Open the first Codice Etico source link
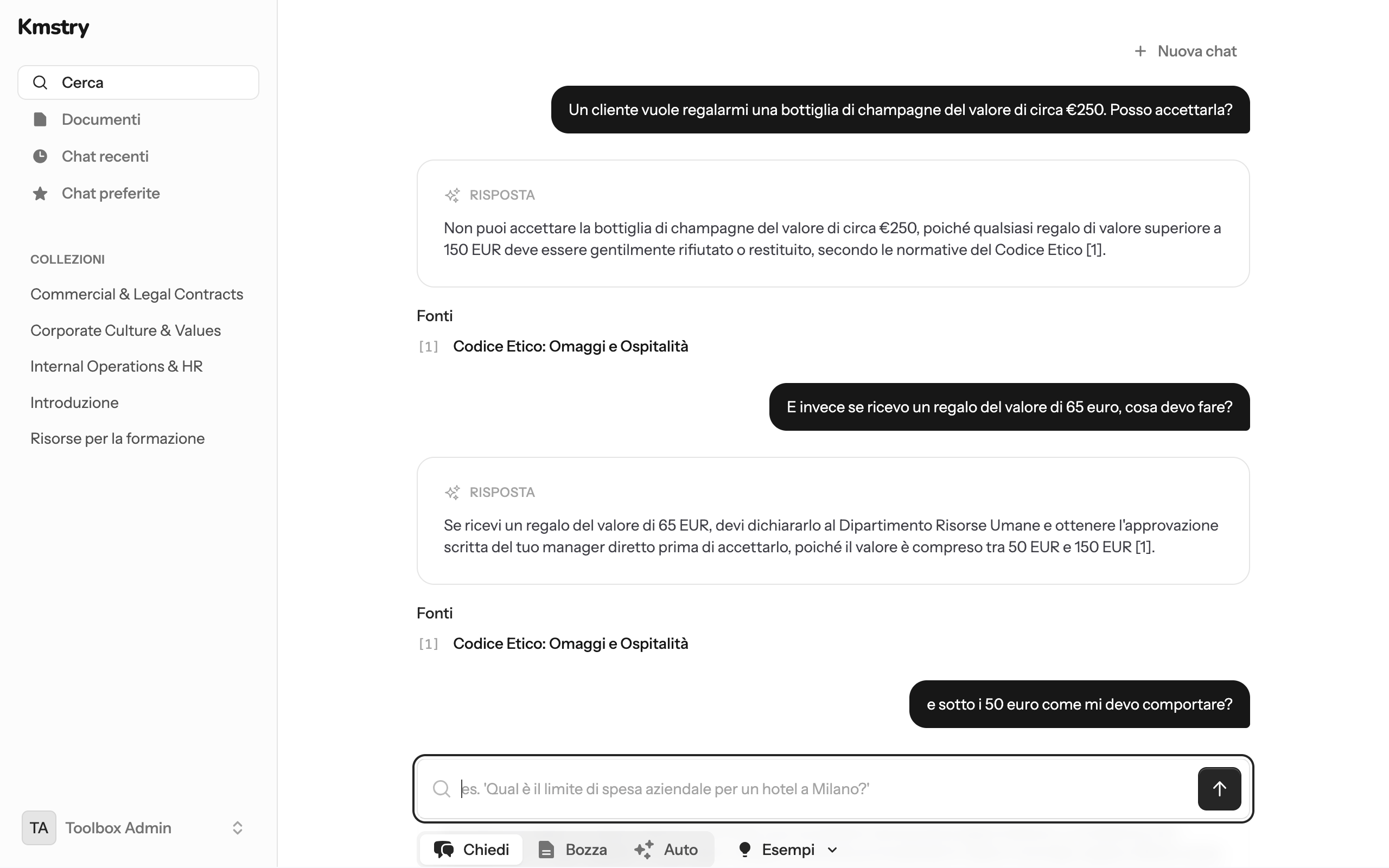Screen dimensions: 1389x868 point(571,346)
